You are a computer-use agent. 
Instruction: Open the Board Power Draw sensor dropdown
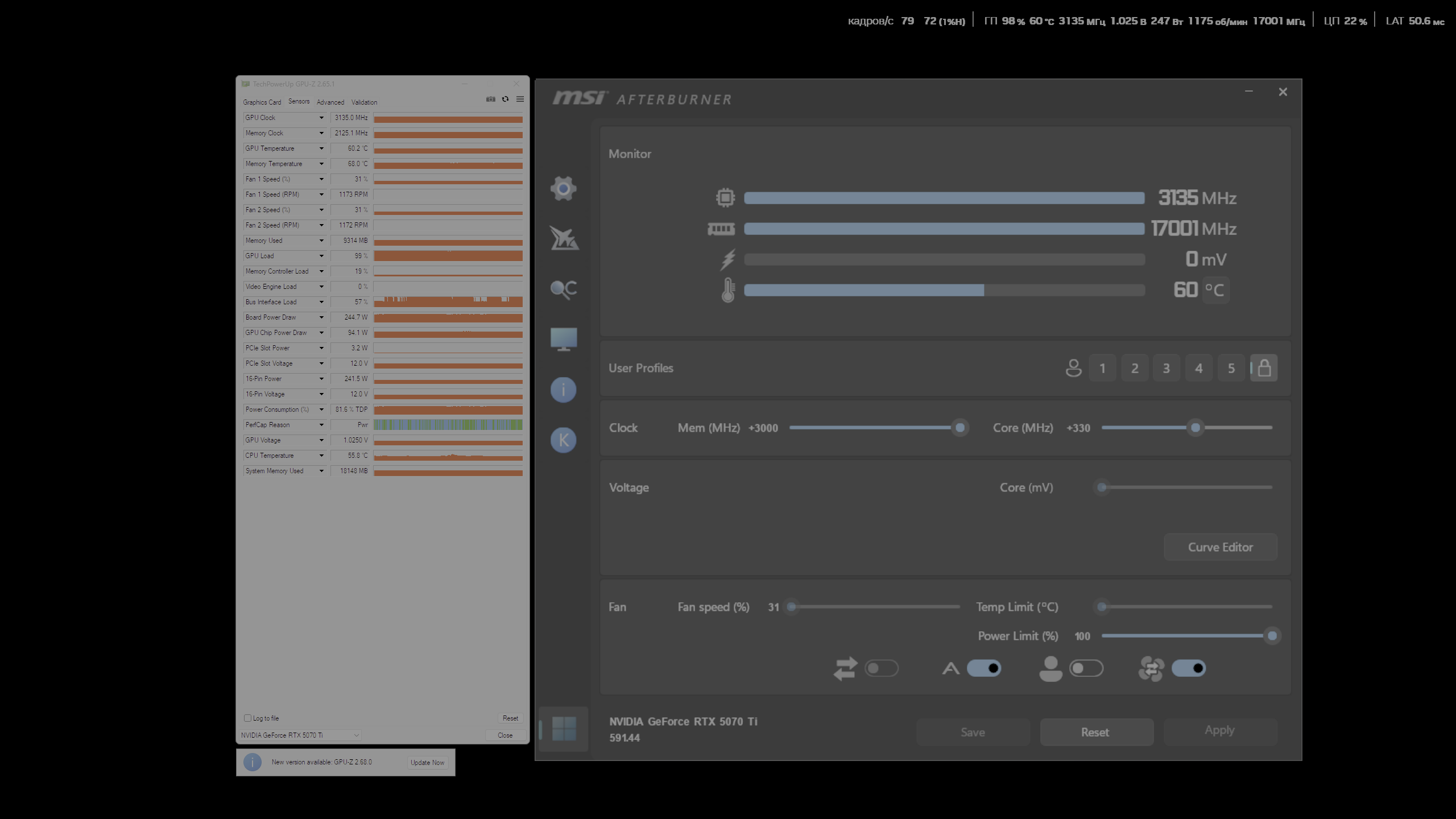321,317
